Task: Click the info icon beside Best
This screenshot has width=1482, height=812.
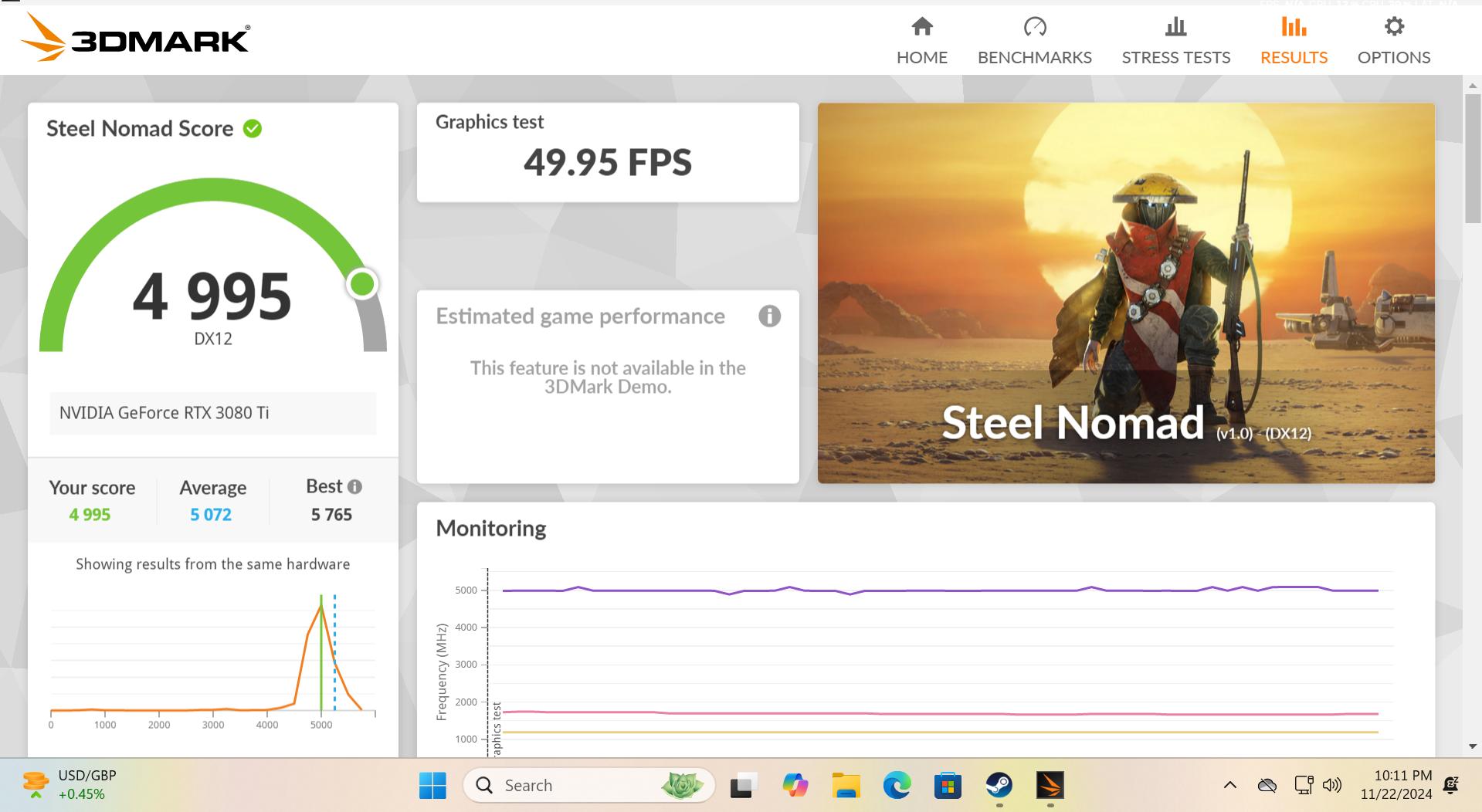Action: tap(354, 486)
